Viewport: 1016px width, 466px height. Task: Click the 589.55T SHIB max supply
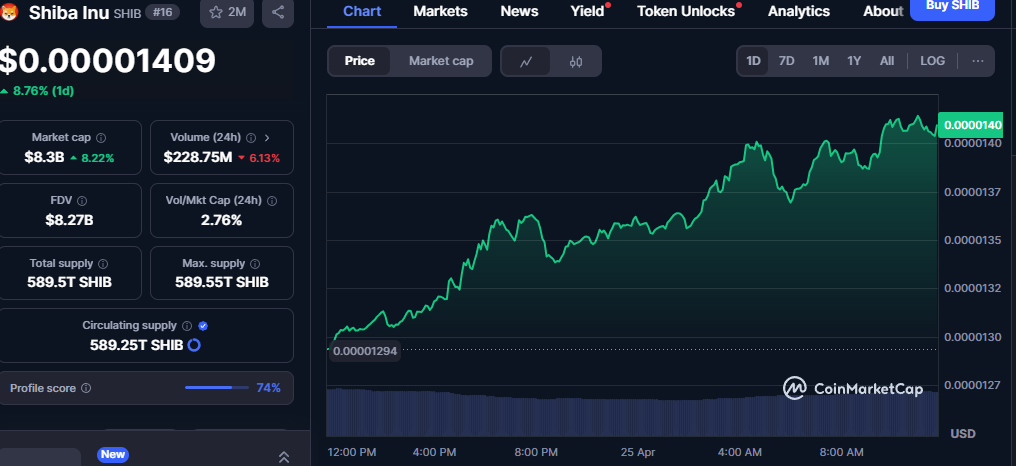(222, 282)
